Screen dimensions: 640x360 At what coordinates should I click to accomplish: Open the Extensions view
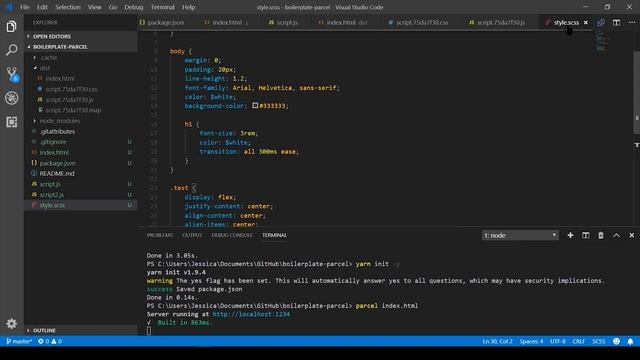tap(11, 122)
